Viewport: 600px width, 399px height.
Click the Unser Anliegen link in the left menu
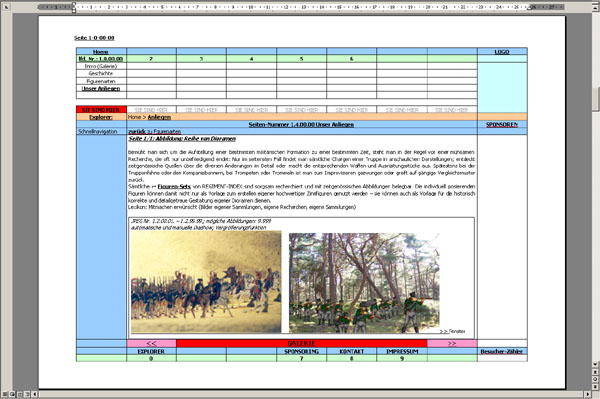[x=101, y=88]
